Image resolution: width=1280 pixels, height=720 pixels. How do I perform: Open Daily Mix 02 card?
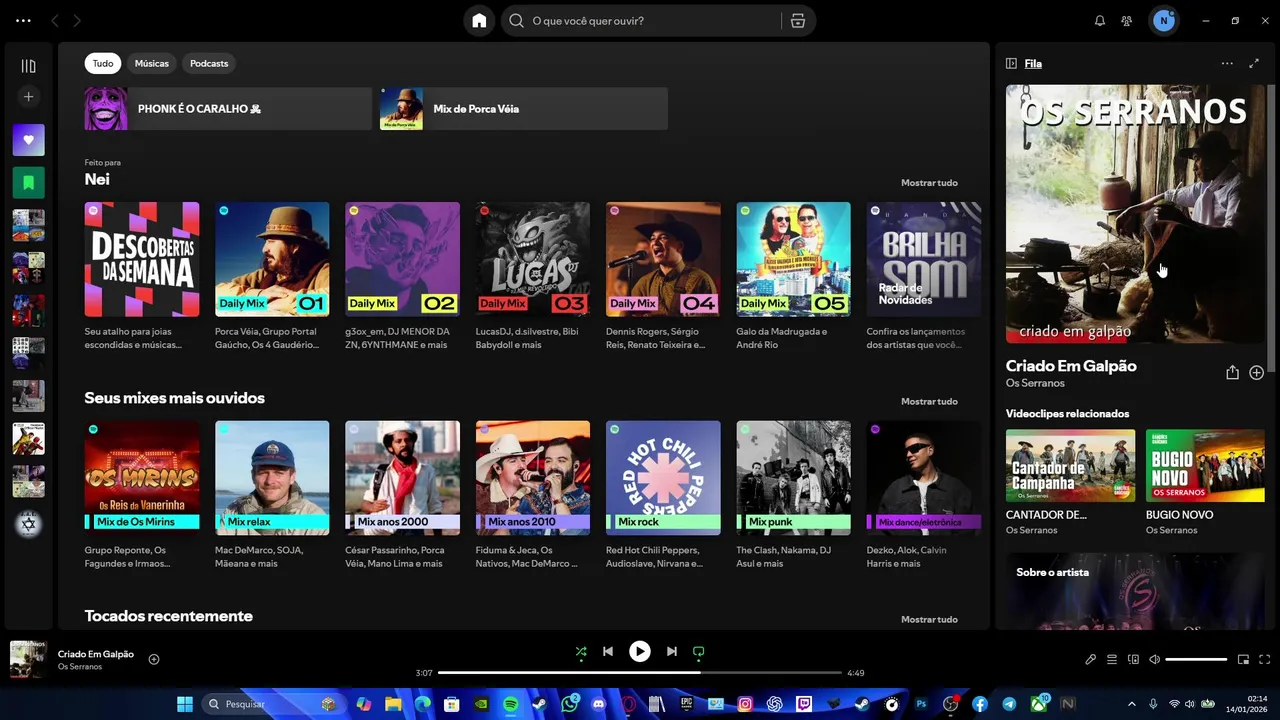point(402,276)
